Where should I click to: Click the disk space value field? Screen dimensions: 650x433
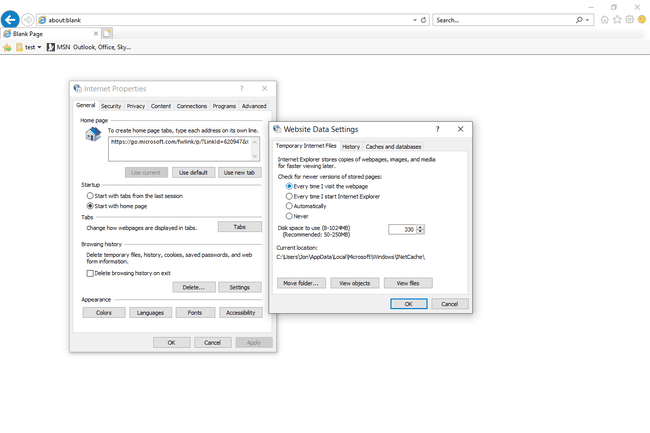[x=402, y=229]
